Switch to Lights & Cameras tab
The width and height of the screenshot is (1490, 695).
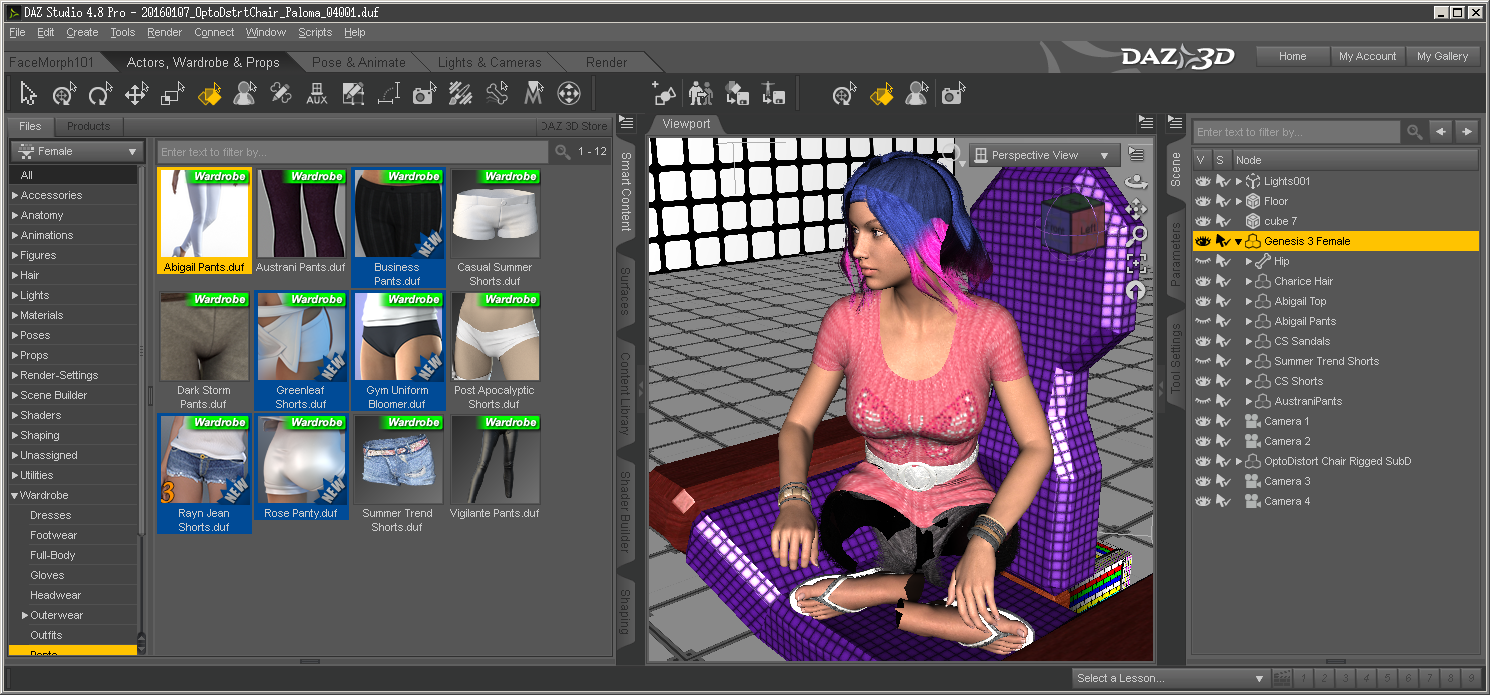click(489, 62)
